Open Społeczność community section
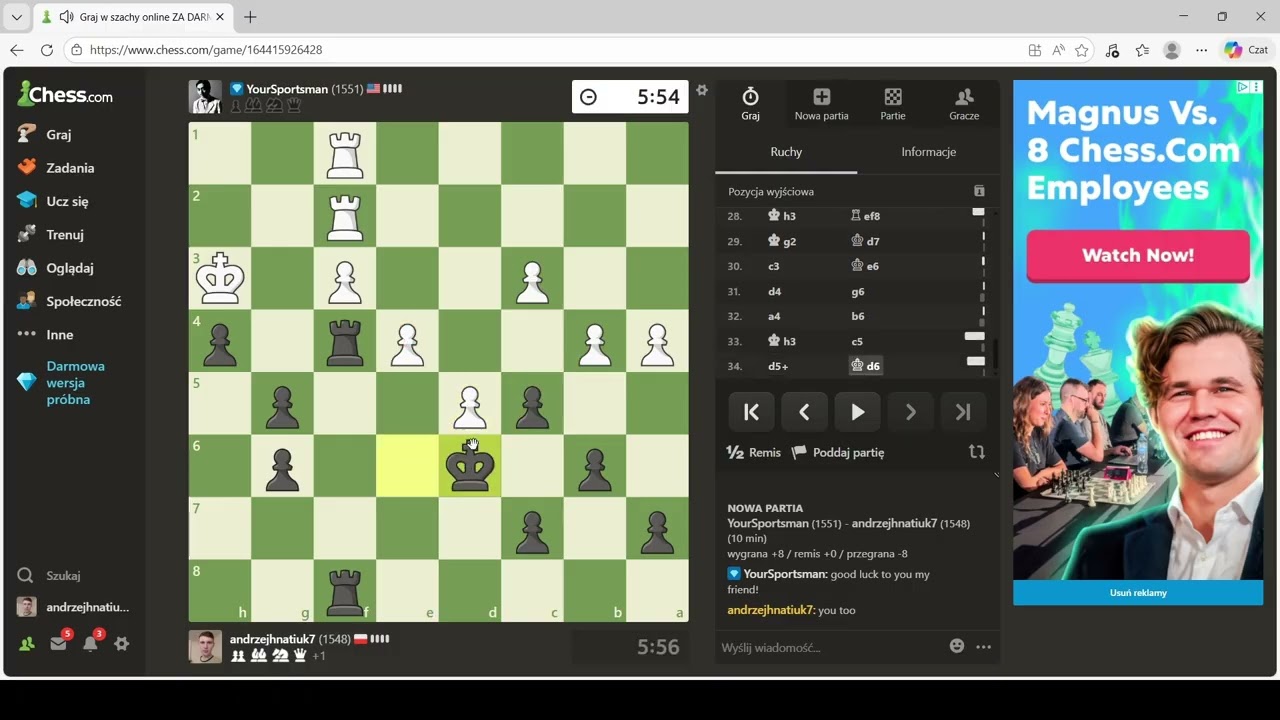 point(69,301)
